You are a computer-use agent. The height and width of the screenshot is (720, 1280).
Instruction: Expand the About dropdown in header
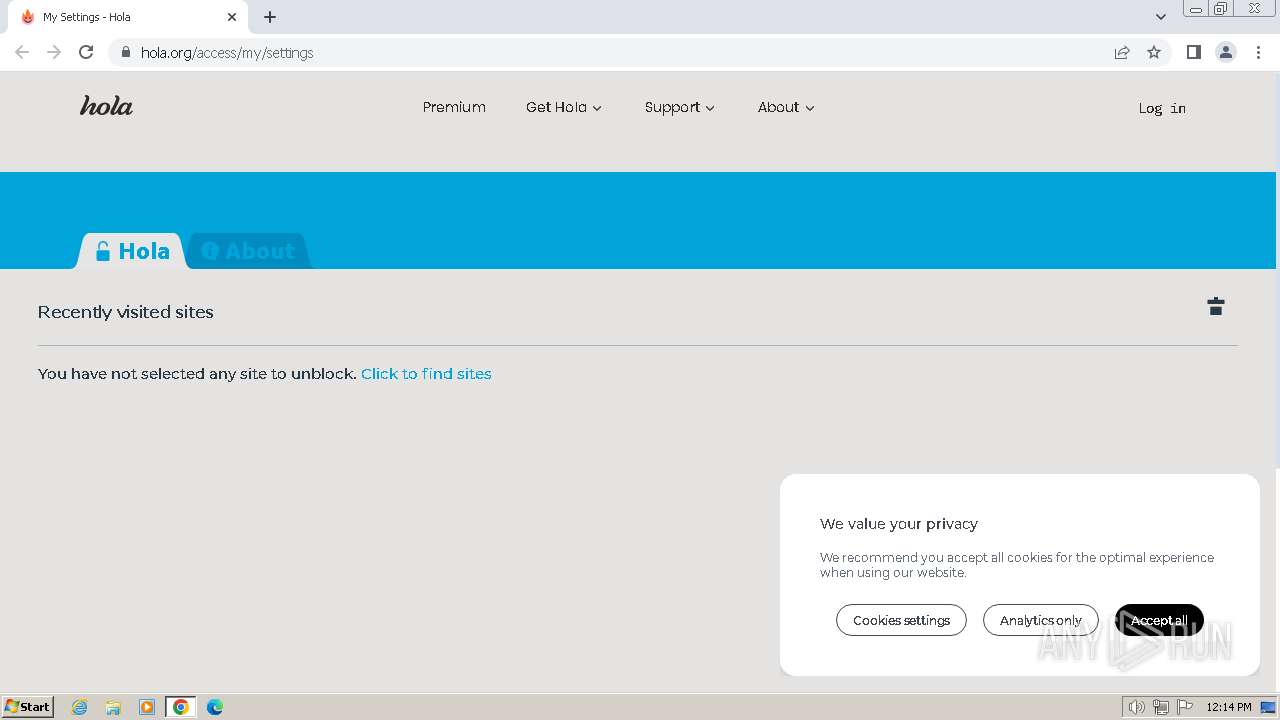pyautogui.click(x=786, y=107)
